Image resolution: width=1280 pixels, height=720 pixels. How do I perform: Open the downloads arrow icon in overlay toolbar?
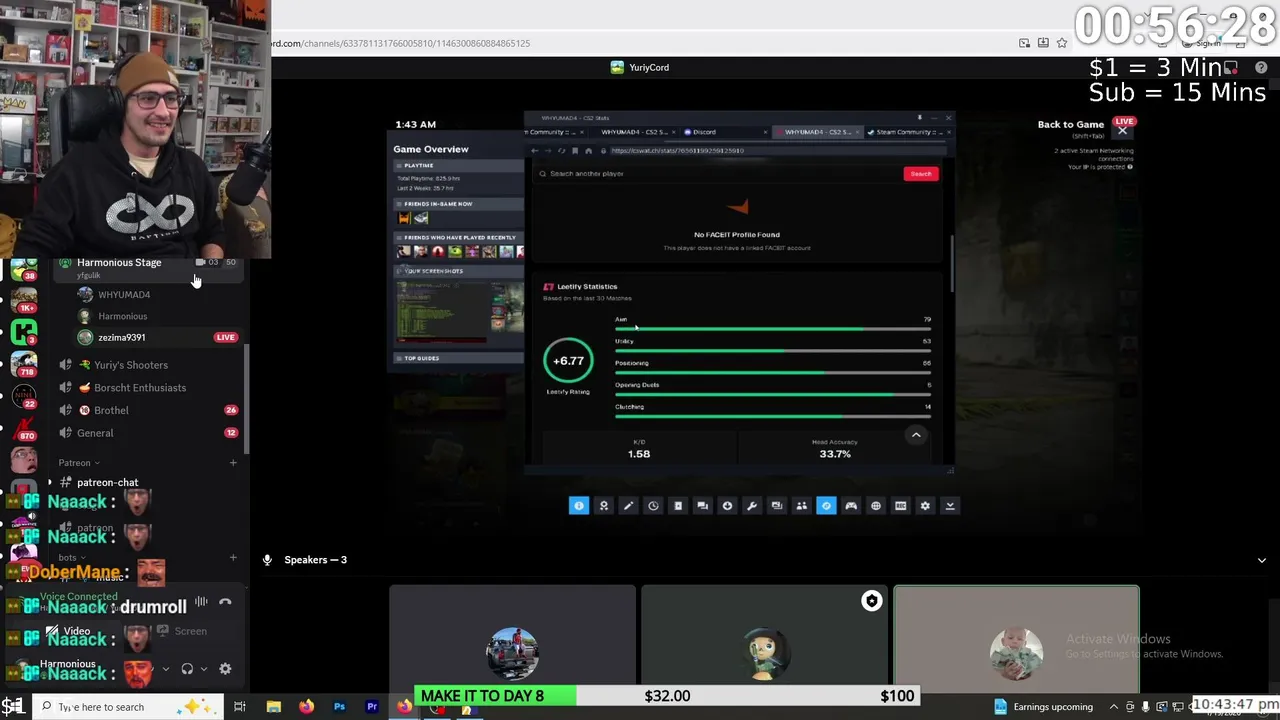point(727,506)
